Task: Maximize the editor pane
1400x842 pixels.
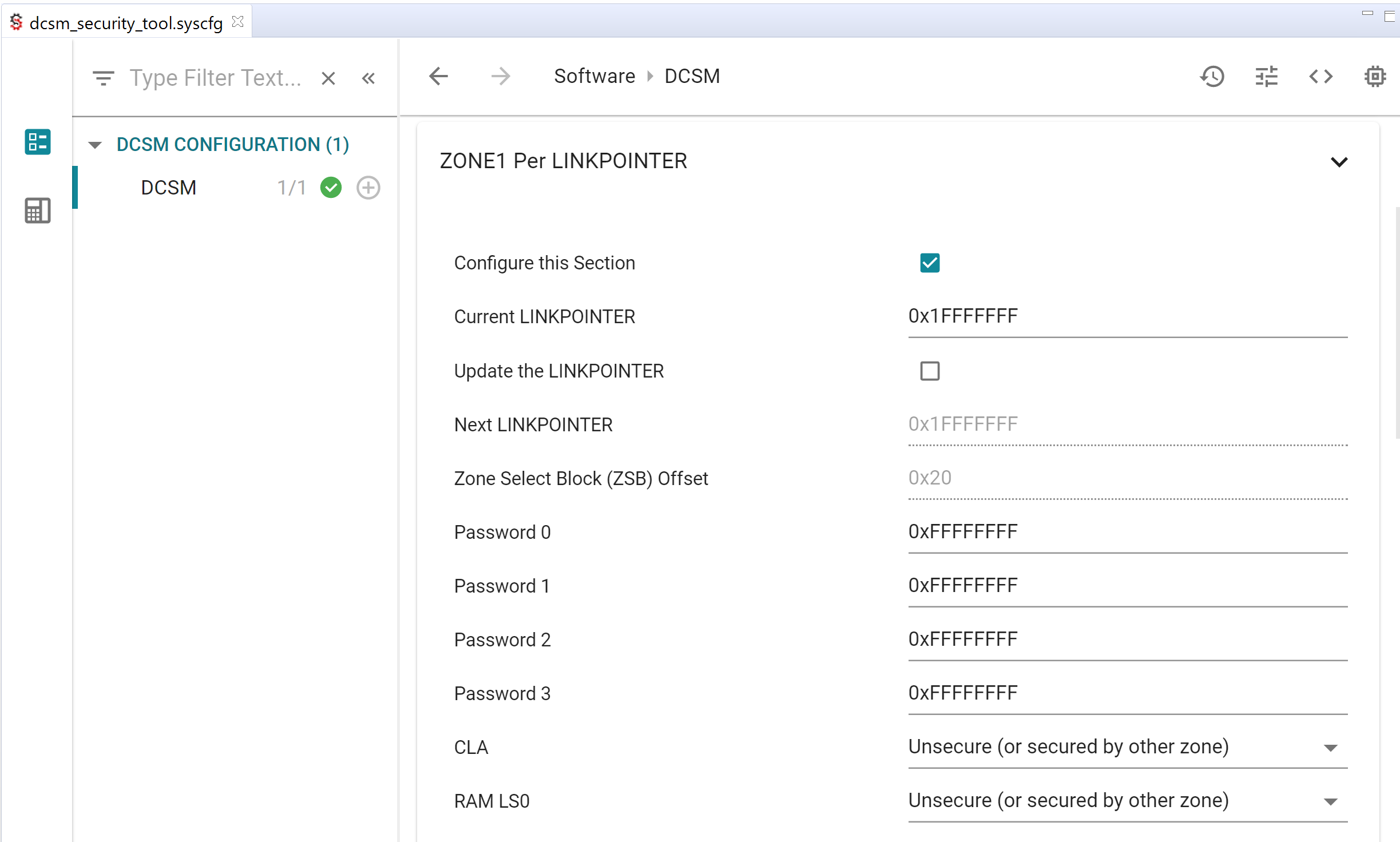Action: [1390, 15]
